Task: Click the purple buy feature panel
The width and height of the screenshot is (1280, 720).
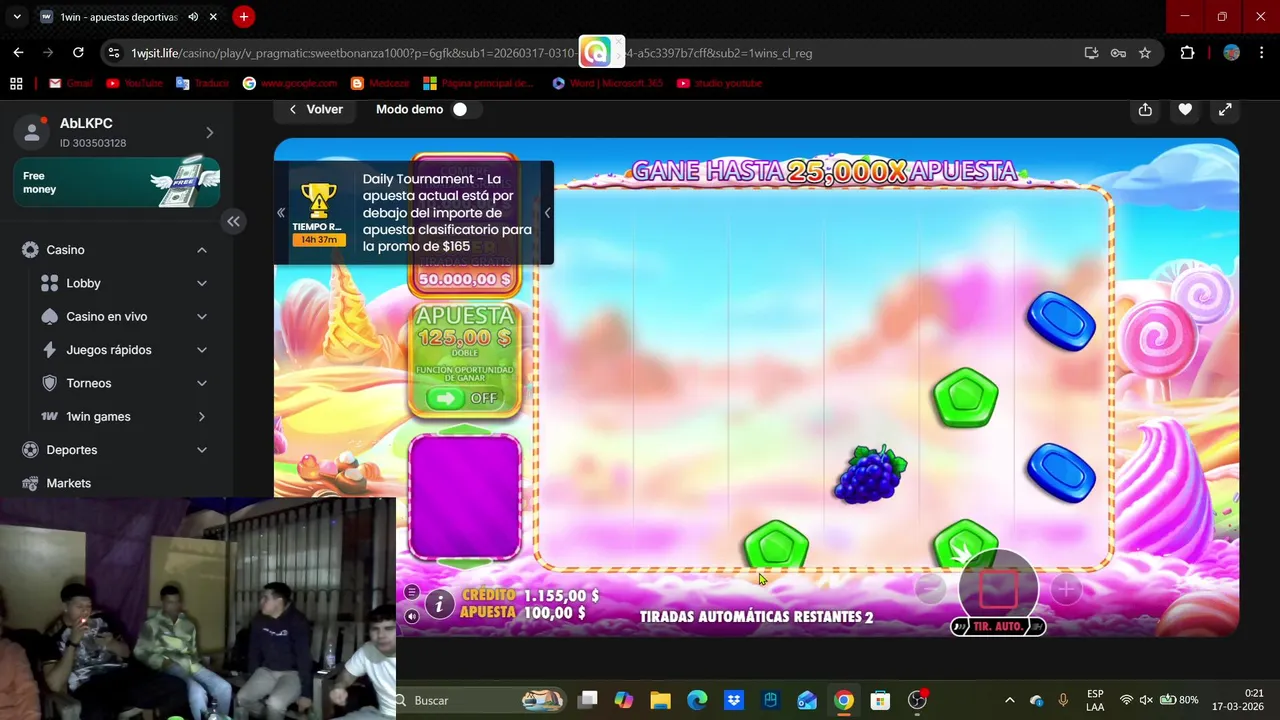Action: pos(464,497)
